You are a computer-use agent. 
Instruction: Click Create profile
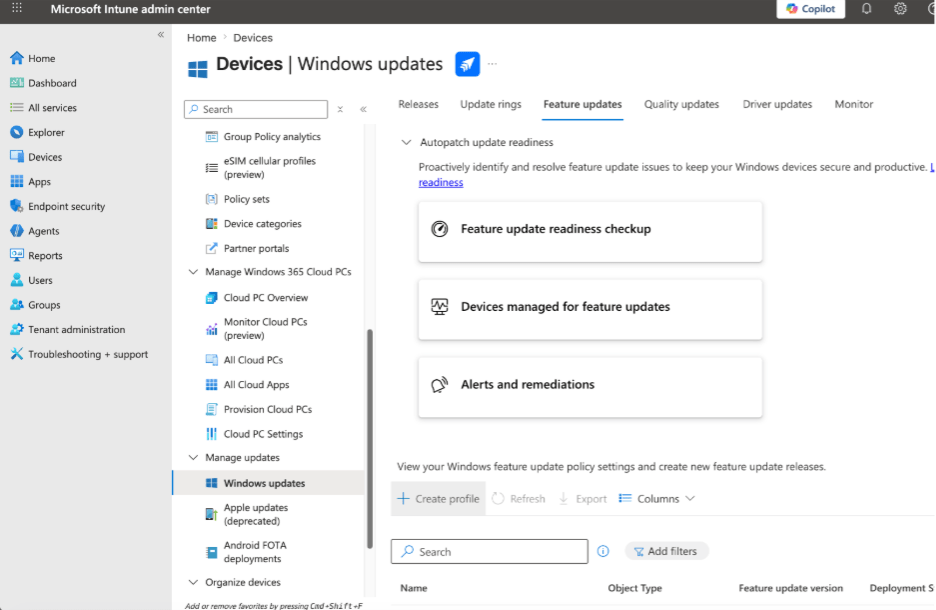tap(438, 499)
